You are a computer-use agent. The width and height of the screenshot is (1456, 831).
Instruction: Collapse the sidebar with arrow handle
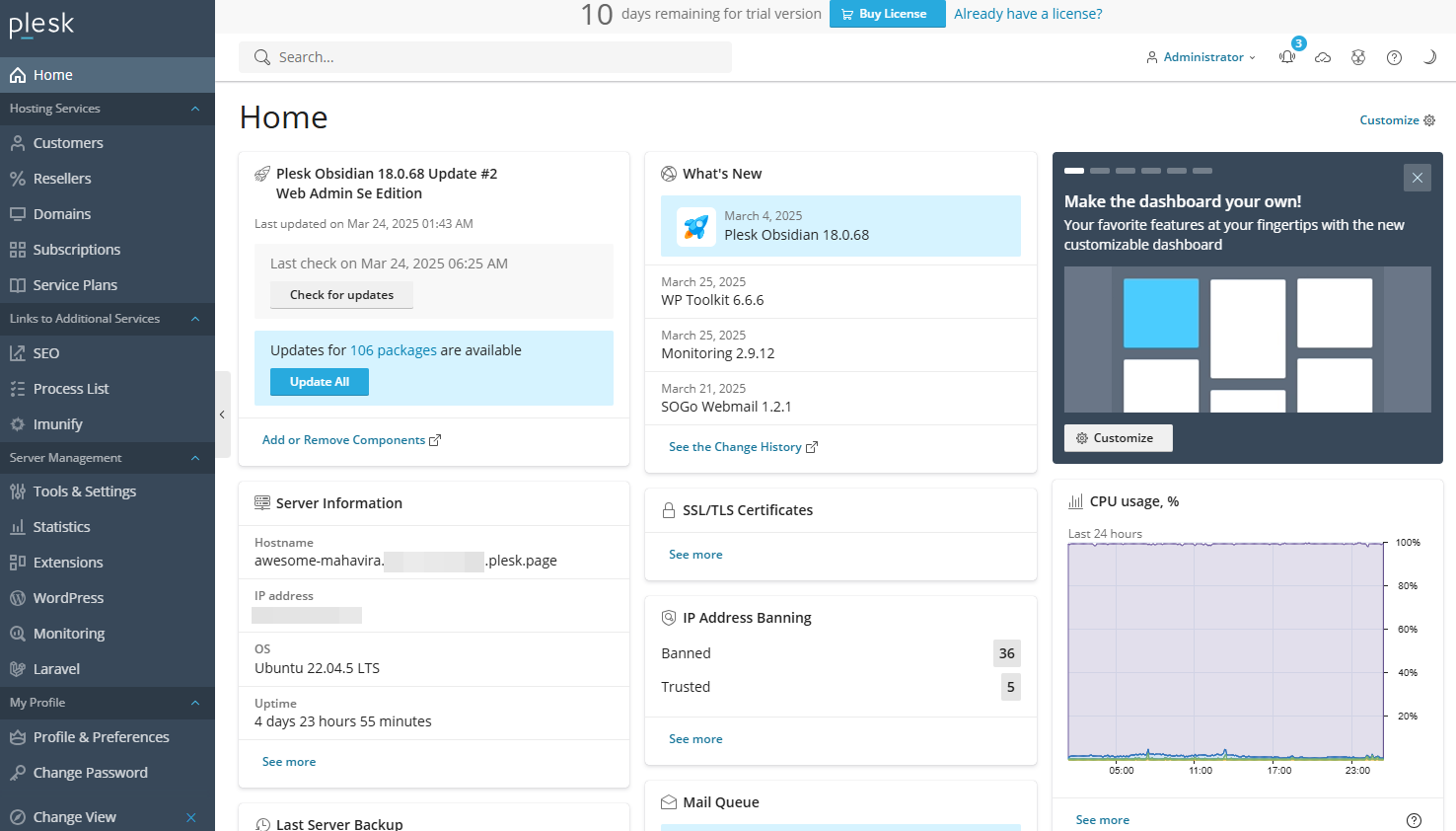click(x=223, y=415)
